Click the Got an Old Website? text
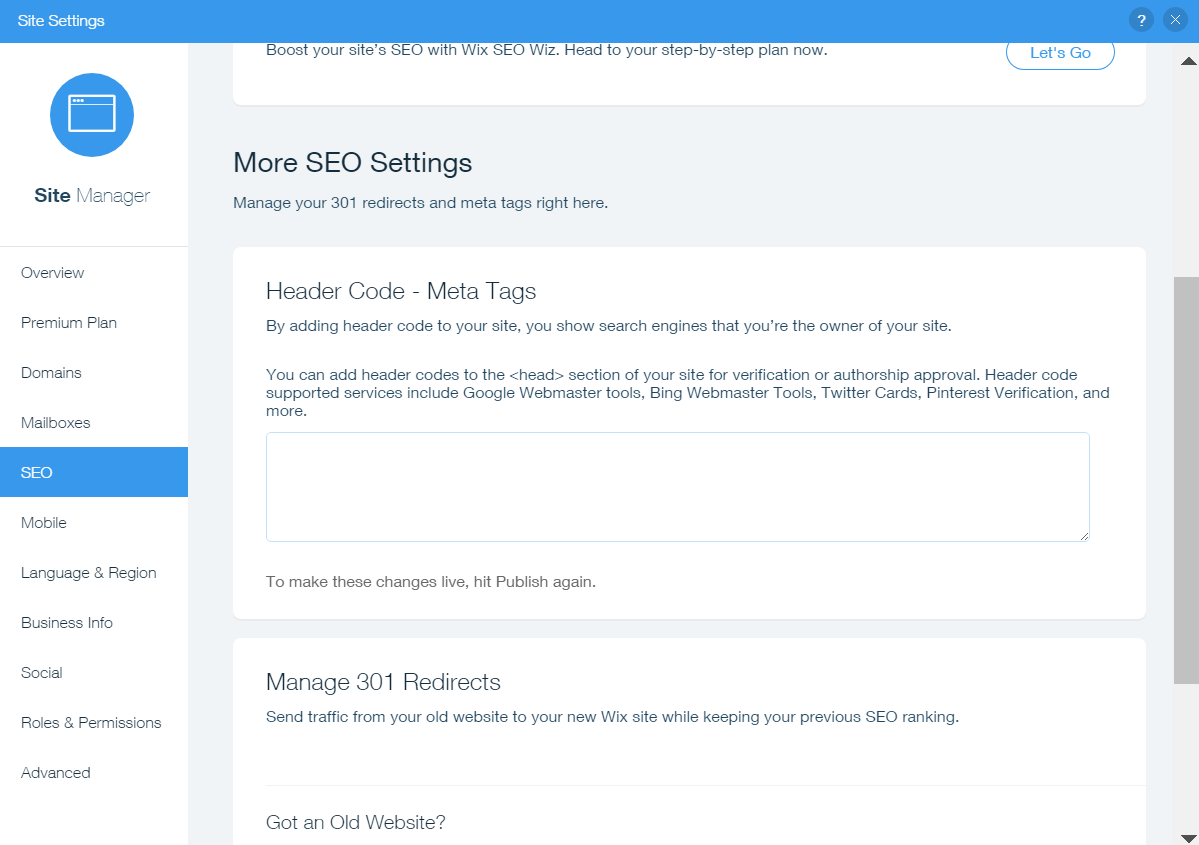The width and height of the screenshot is (1199, 845). click(x=356, y=823)
